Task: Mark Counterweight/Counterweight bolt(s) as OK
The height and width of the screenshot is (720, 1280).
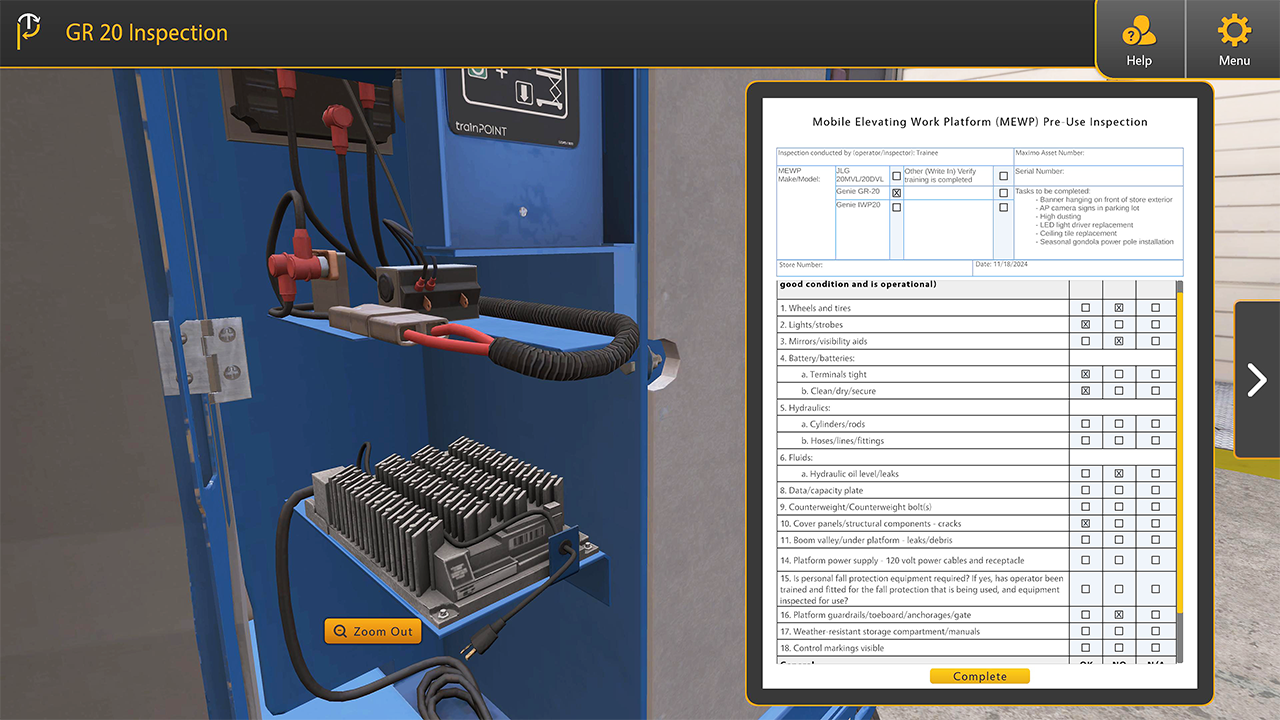Action: click(1086, 507)
